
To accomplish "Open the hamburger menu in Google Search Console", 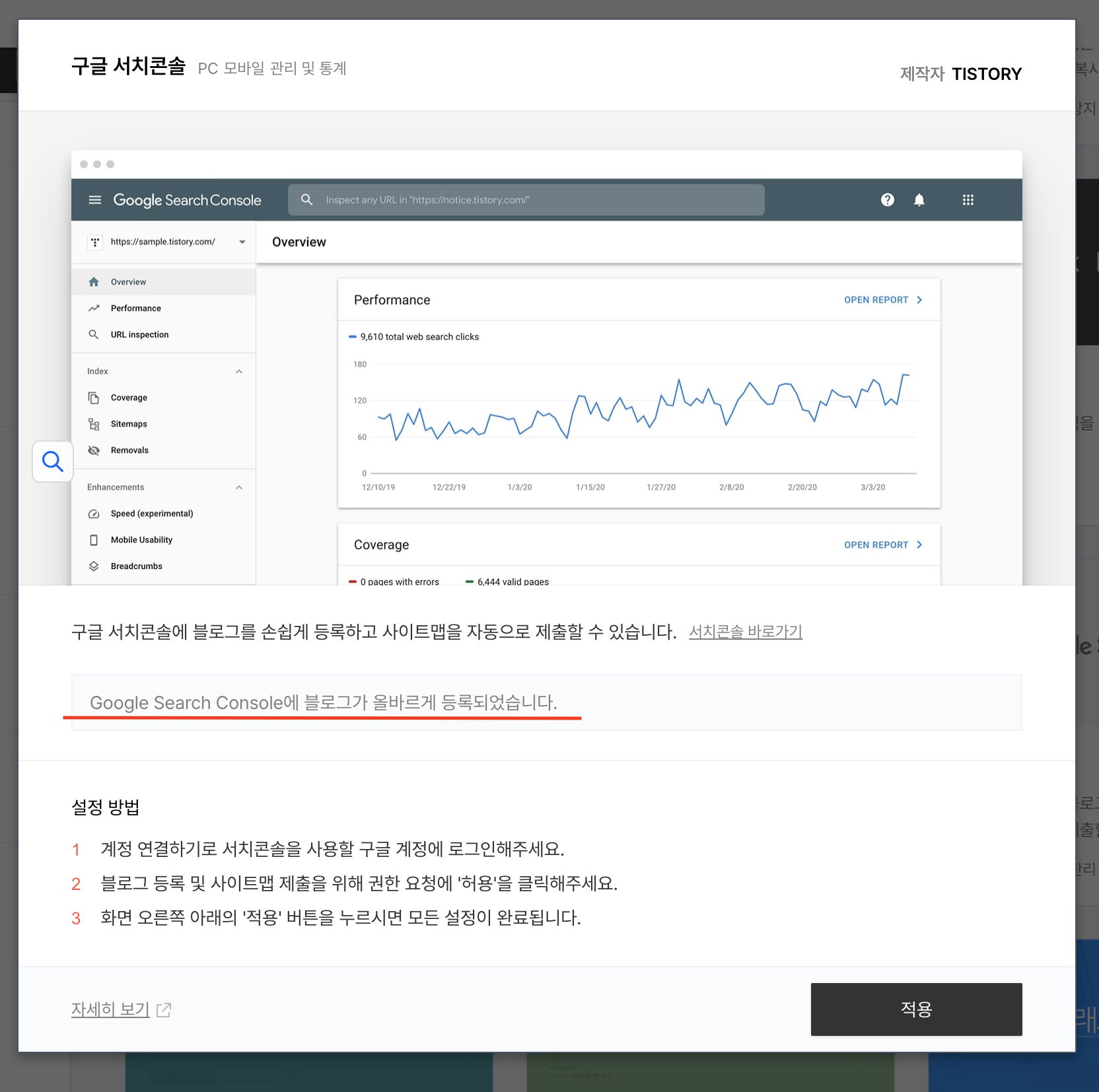I will 95,200.
